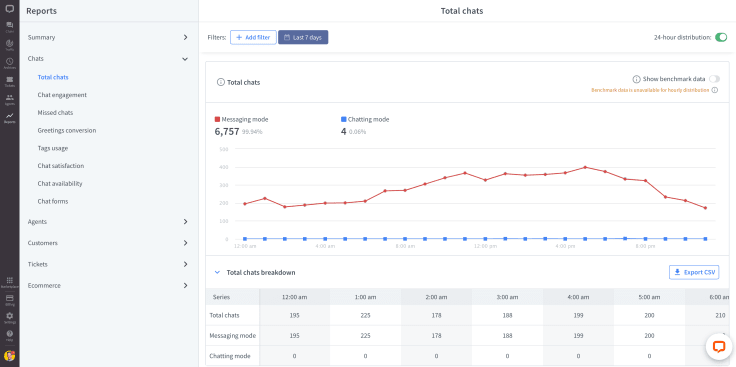Click Export CSV button
Image resolution: width=736 pixels, height=367 pixels.
point(694,272)
